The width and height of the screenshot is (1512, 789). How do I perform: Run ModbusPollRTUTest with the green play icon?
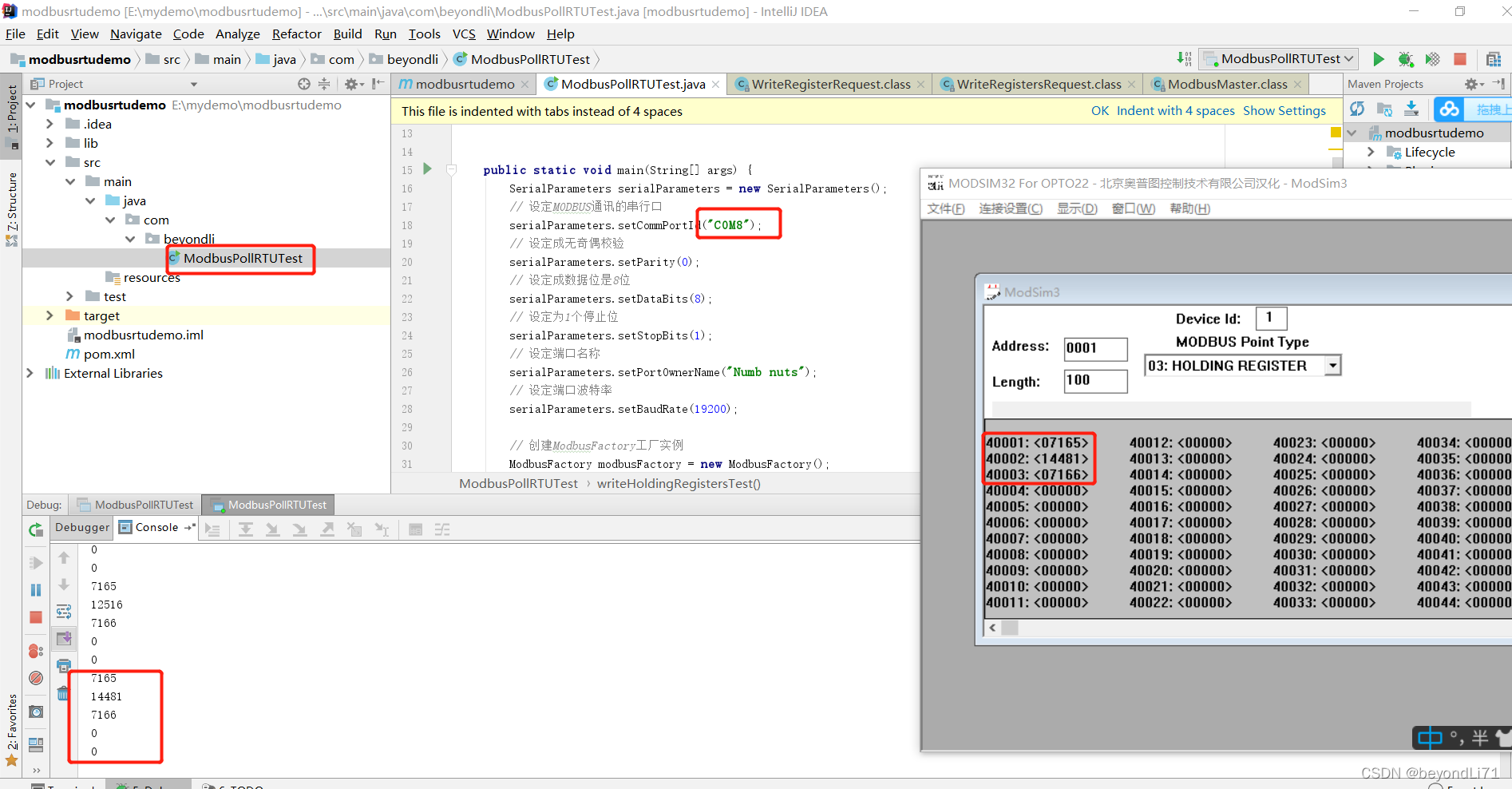(1378, 59)
